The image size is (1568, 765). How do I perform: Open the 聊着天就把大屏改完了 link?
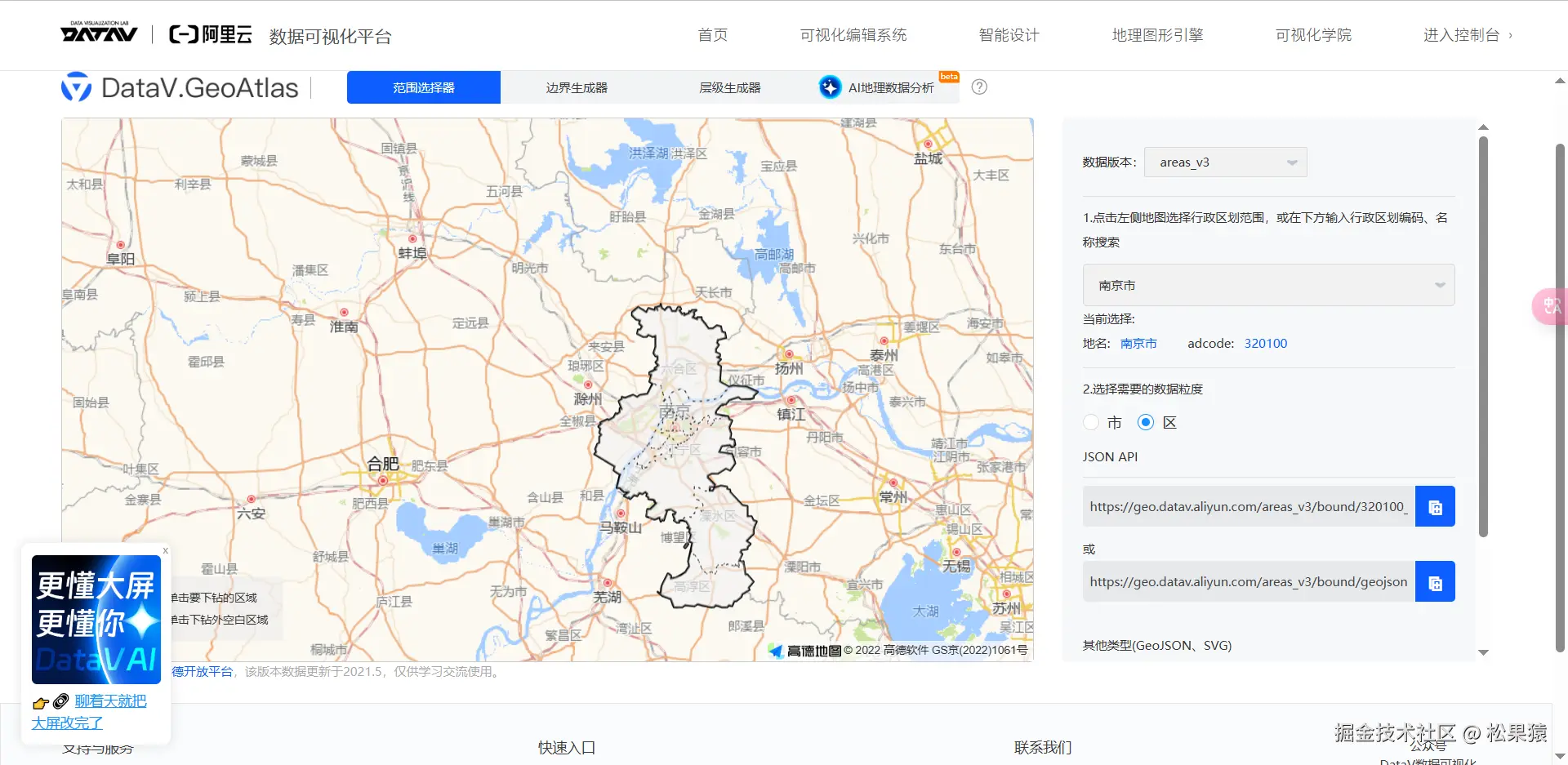tap(89, 712)
